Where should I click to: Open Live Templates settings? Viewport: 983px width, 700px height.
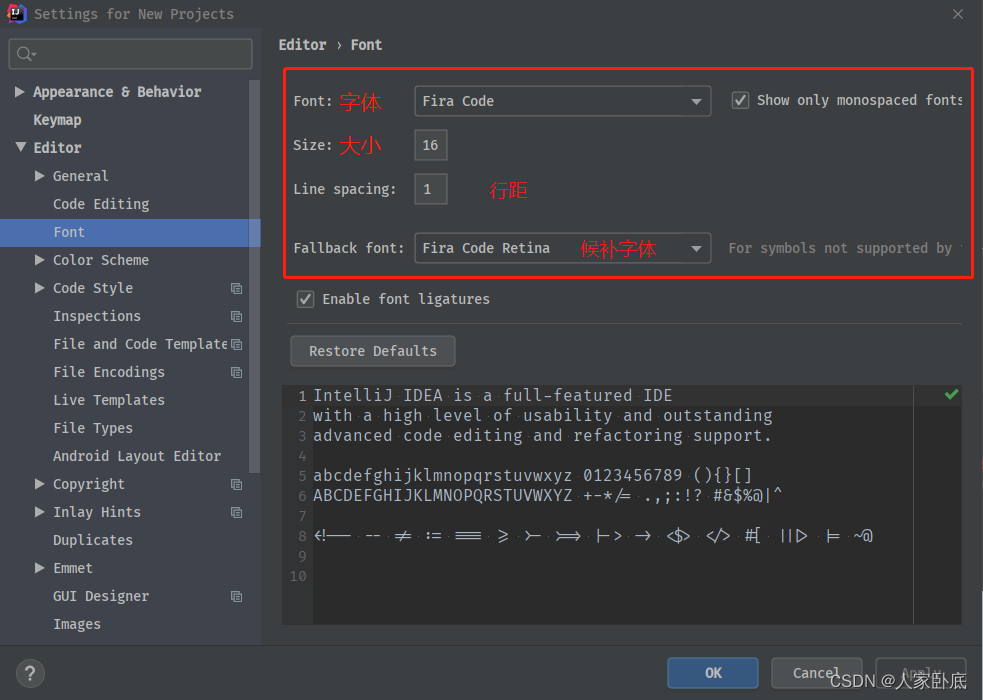[108, 400]
